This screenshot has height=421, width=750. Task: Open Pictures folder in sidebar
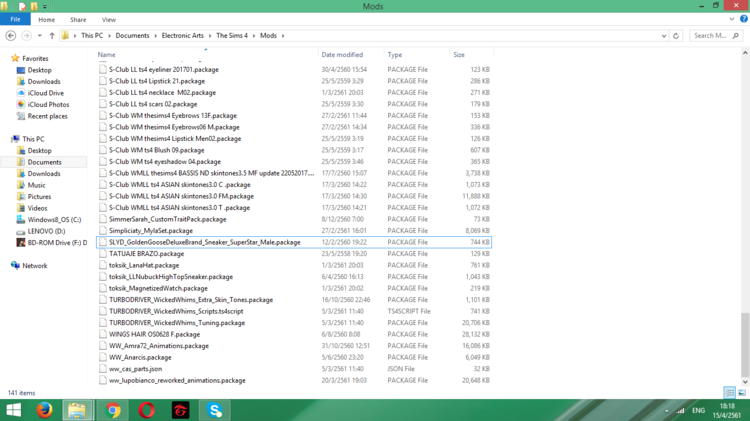click(39, 197)
